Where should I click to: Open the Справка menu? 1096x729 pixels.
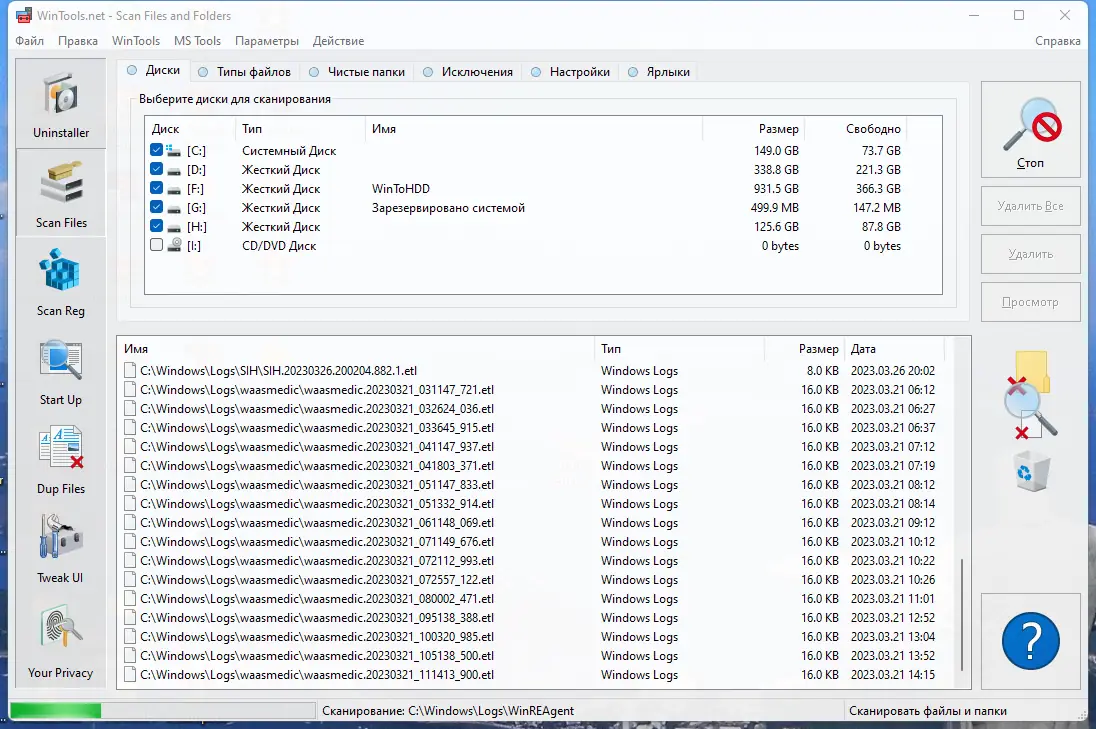click(1058, 41)
